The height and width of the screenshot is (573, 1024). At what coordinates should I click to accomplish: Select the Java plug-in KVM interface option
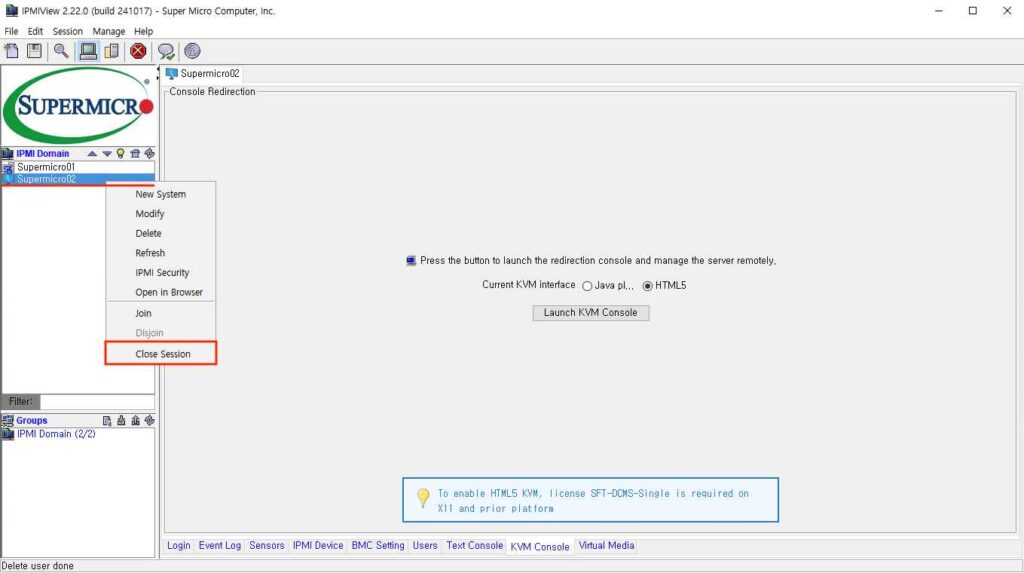(x=587, y=286)
